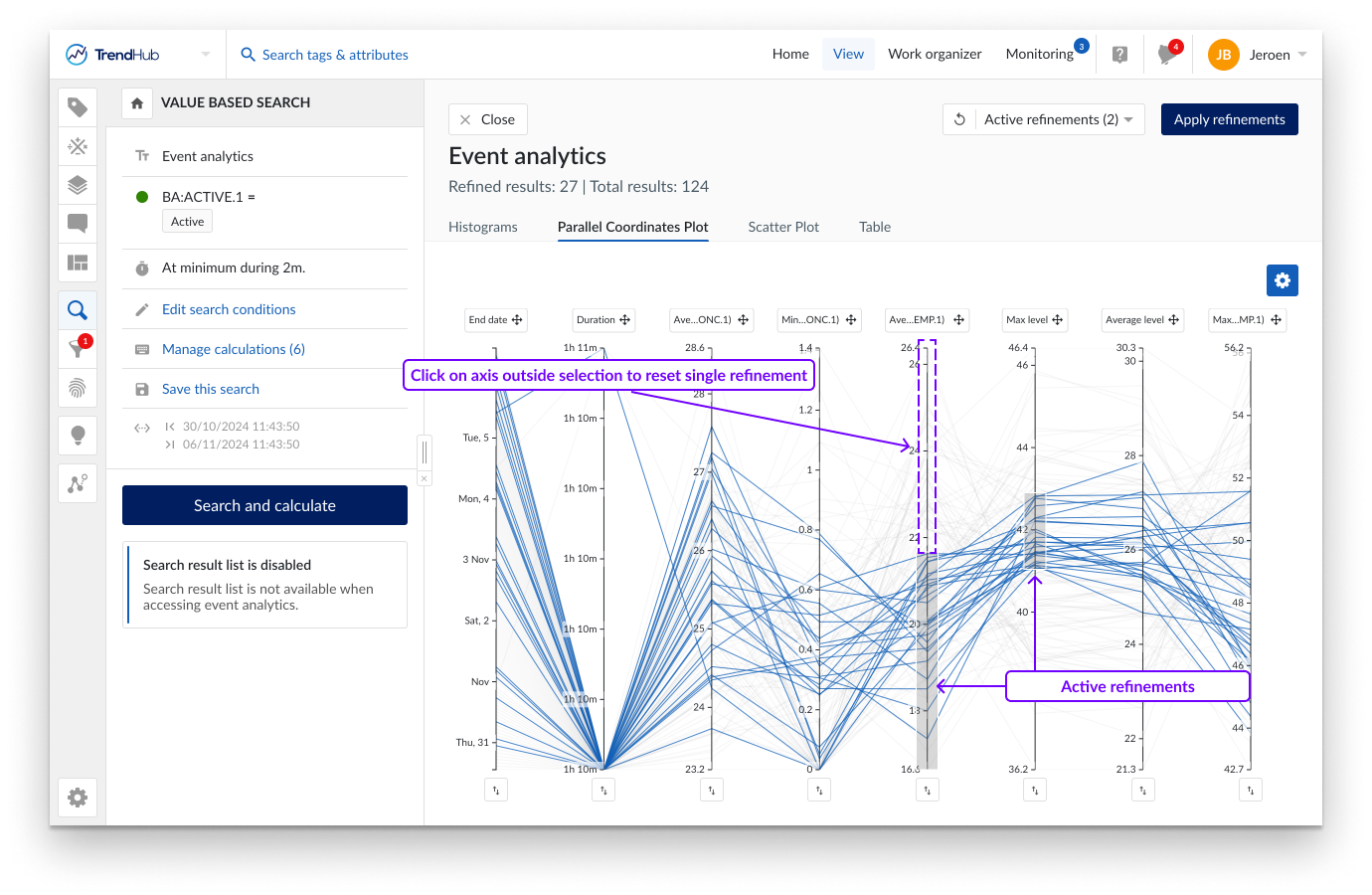Open the blue plot settings gear

coord(1282,280)
